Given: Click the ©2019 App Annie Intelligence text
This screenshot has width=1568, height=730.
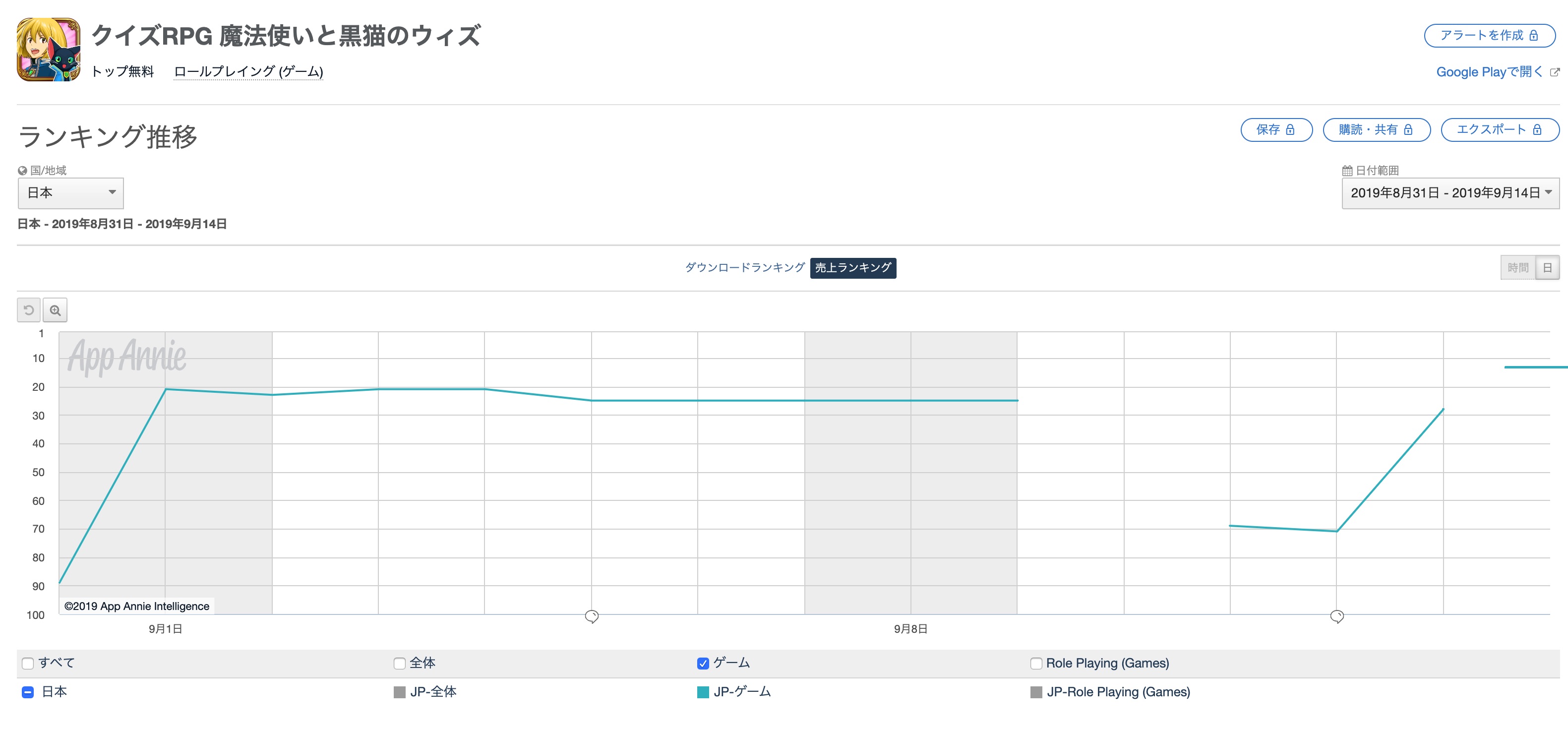Looking at the screenshot, I should point(137,607).
